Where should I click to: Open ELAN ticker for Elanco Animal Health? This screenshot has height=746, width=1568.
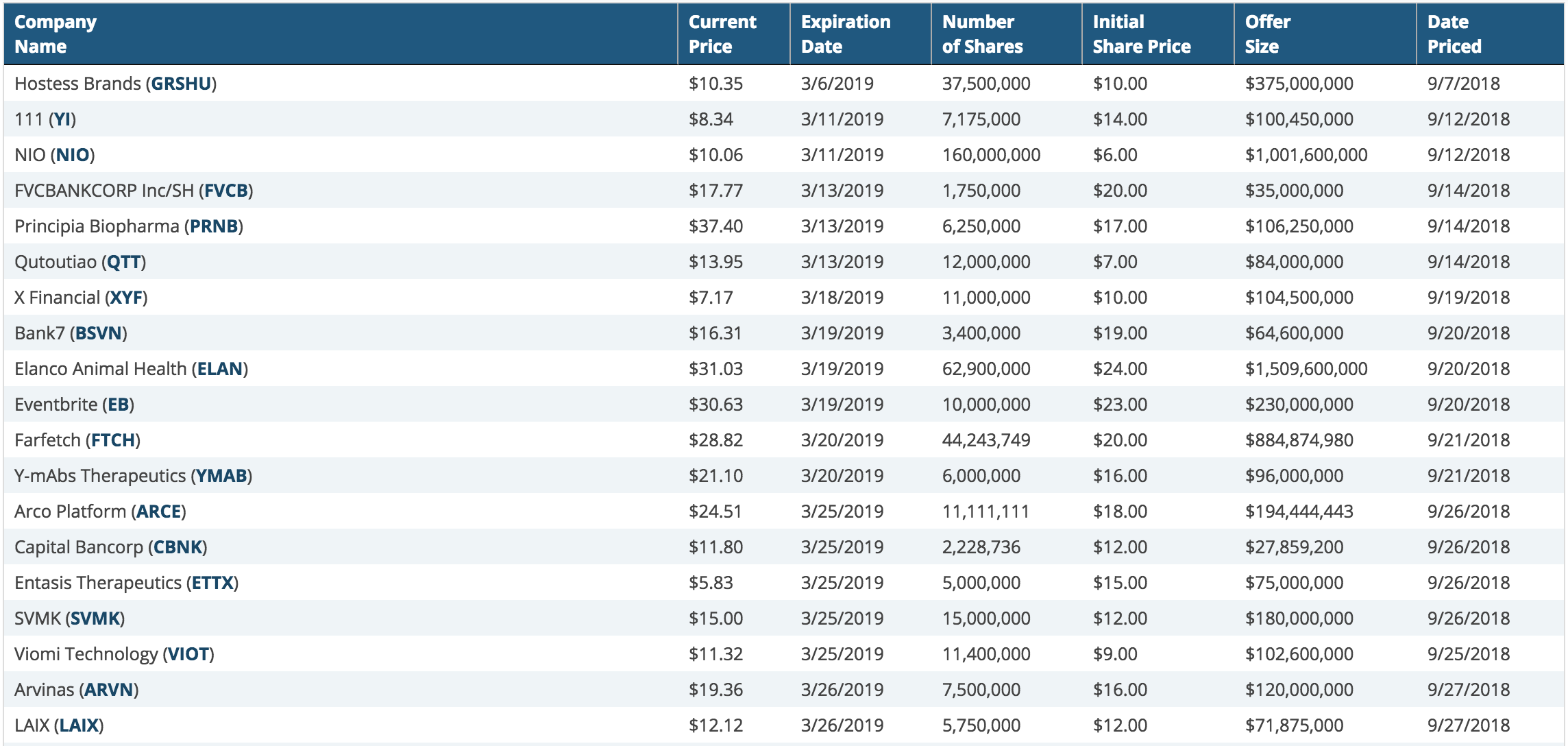[x=220, y=369]
